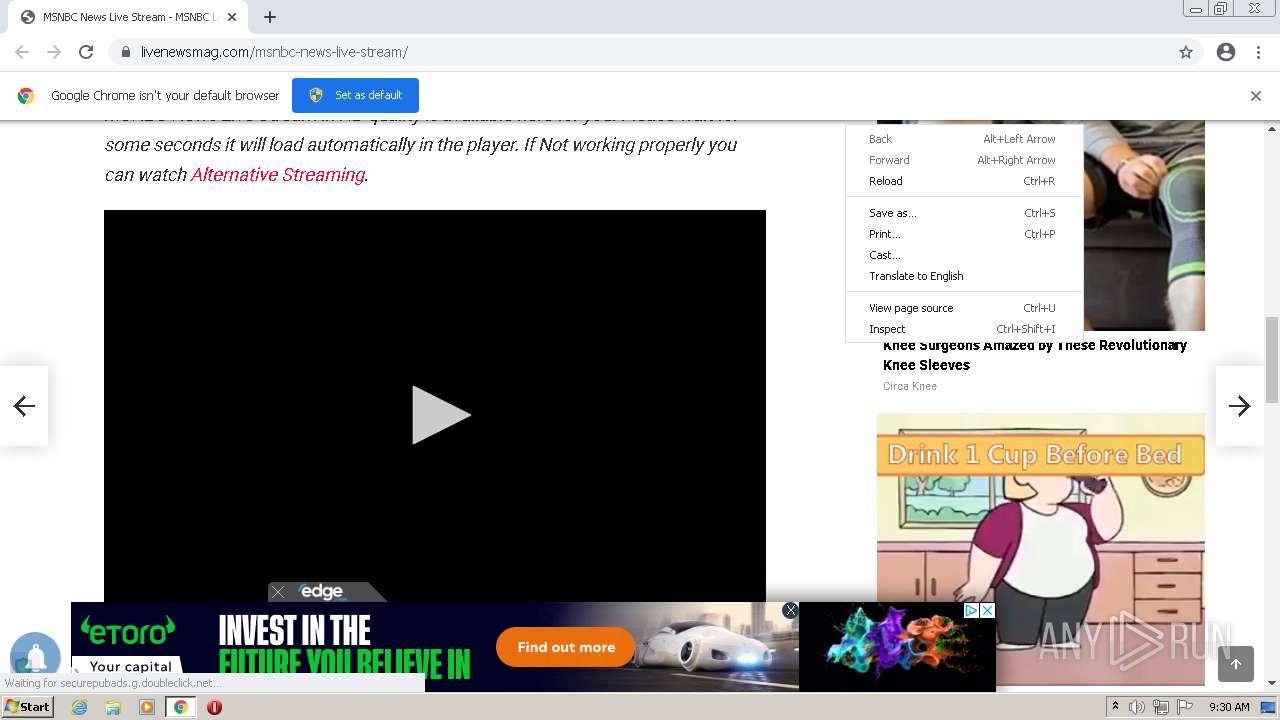Screen dimensions: 1280x720
Task: Dismiss the default browser notification bar
Action: (1256, 96)
